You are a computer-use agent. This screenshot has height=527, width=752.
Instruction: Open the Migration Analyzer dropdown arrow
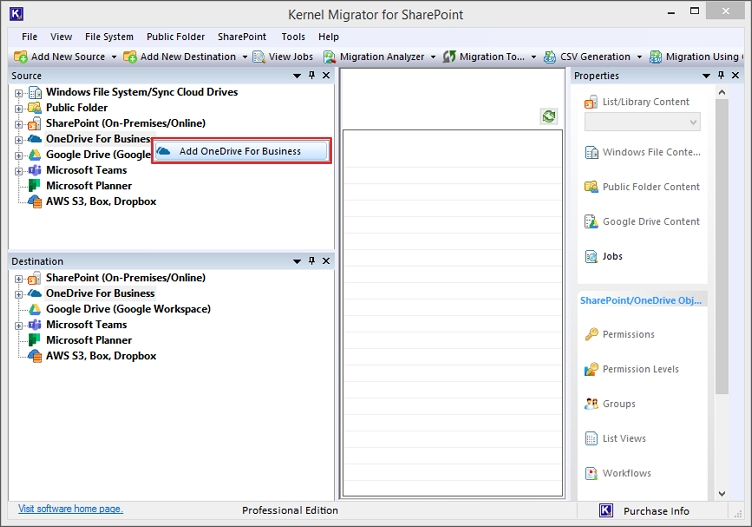point(433,57)
